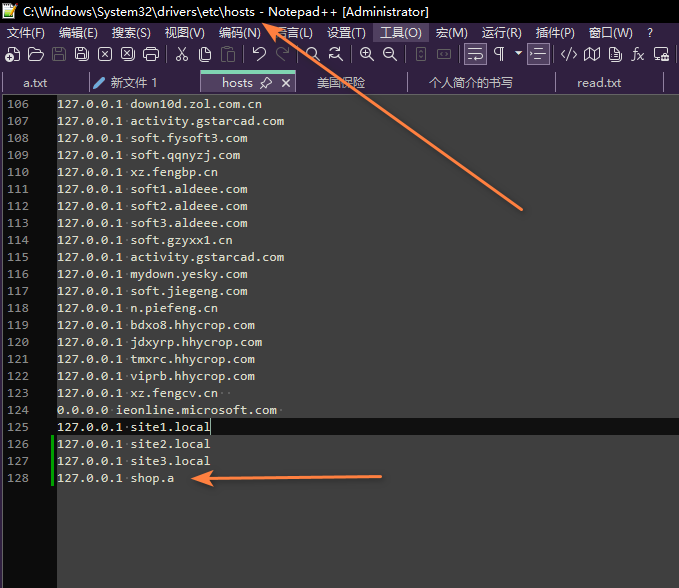
Task: Switch to the a.txt tab
Action: (x=35, y=83)
